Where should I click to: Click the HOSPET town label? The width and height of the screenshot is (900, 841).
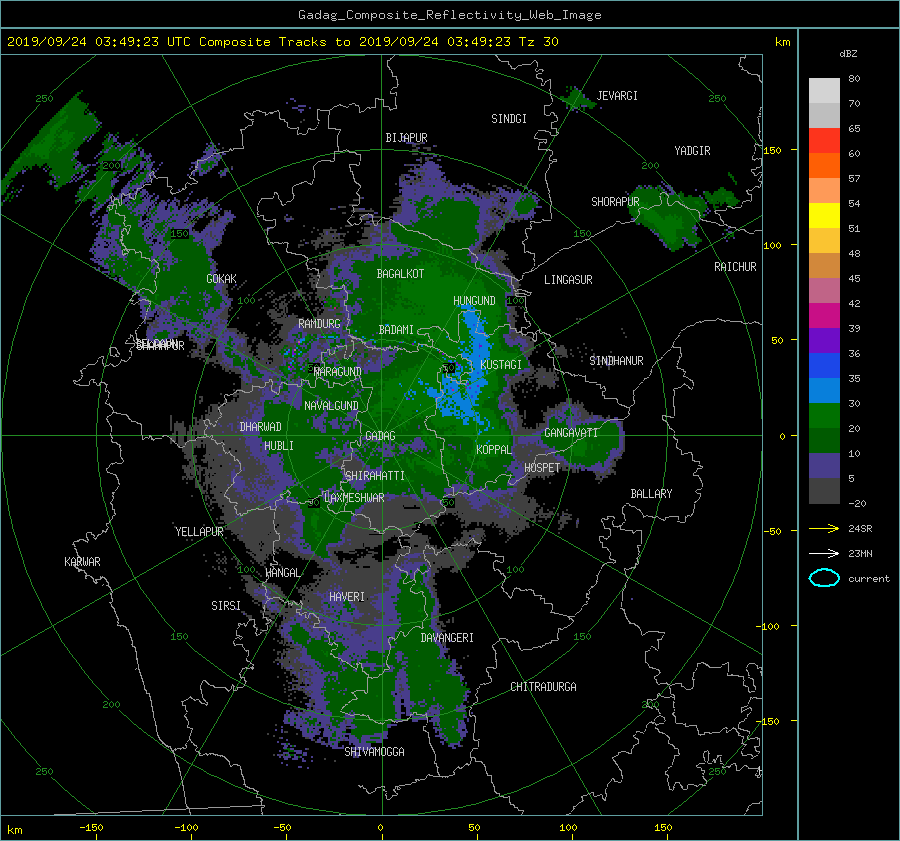click(x=542, y=468)
